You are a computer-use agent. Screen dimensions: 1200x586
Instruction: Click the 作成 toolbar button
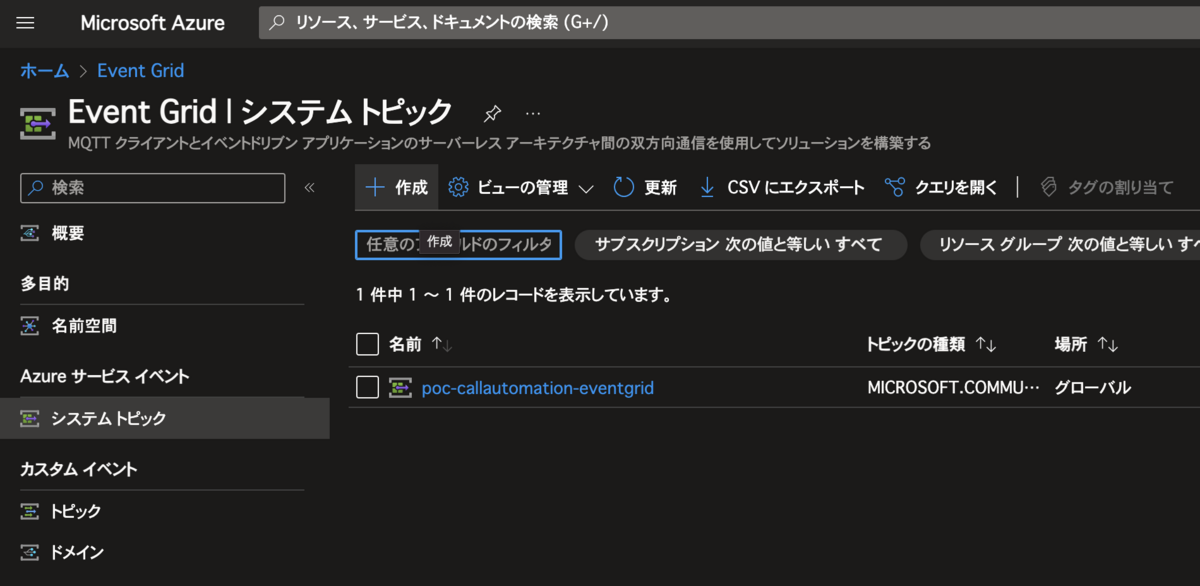click(396, 187)
